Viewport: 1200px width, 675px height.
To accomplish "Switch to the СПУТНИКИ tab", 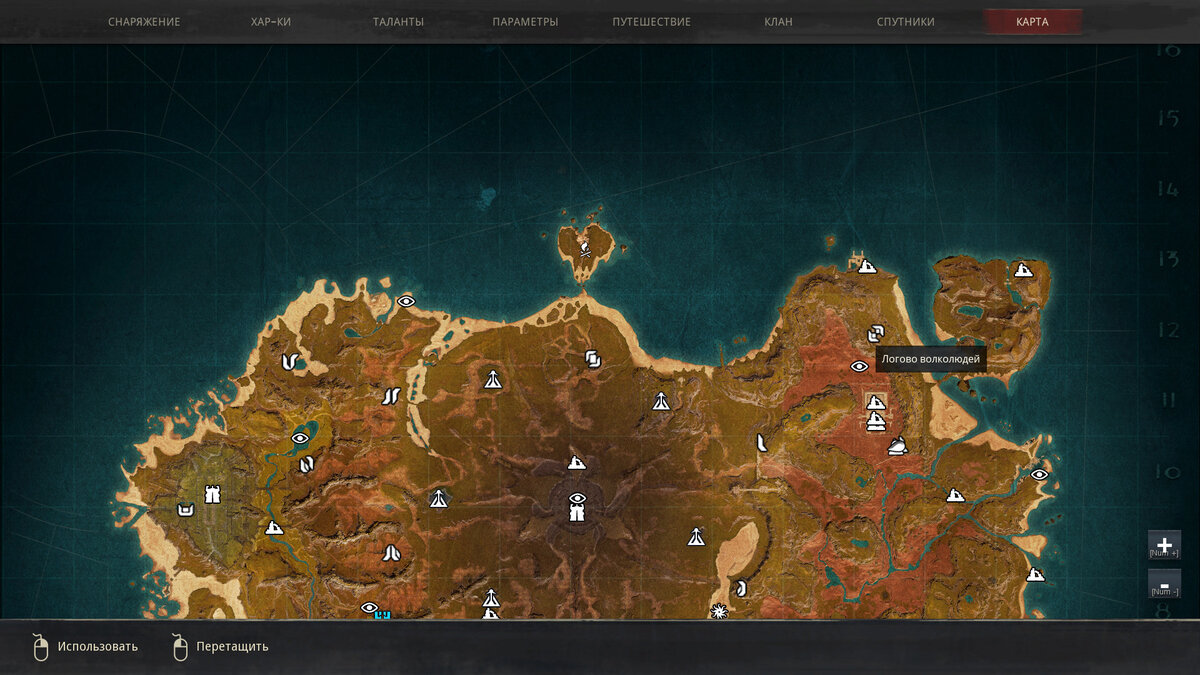I will coord(905,22).
